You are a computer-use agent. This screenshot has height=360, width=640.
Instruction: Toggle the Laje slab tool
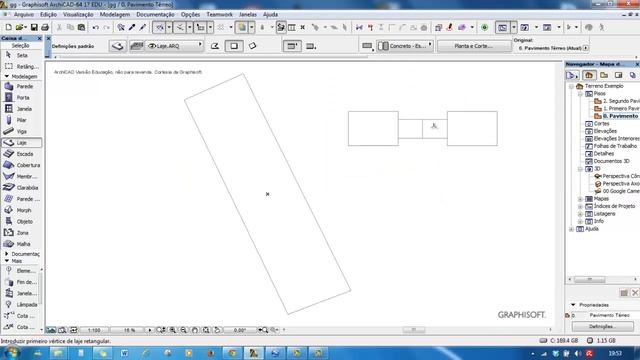[21, 143]
